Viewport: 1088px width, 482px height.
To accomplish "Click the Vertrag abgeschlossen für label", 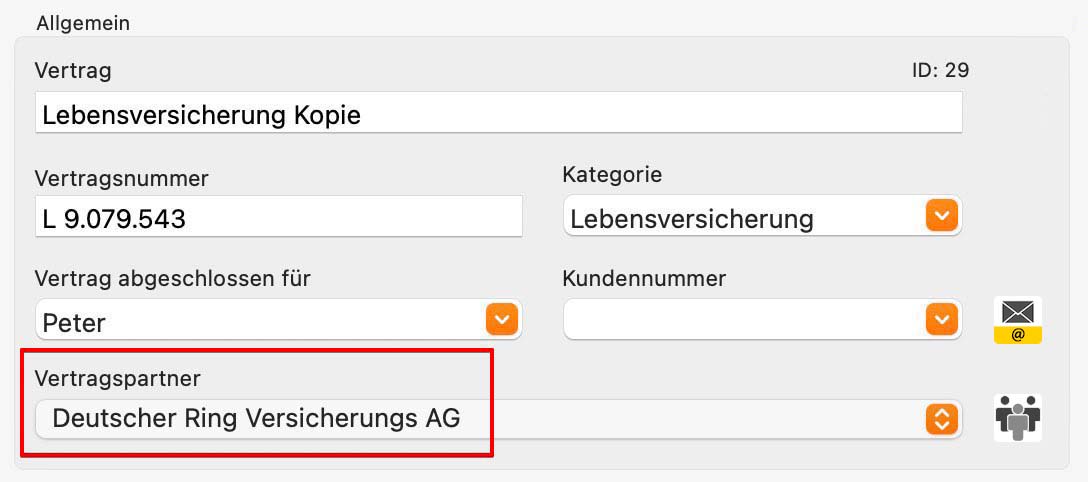I will [172, 279].
